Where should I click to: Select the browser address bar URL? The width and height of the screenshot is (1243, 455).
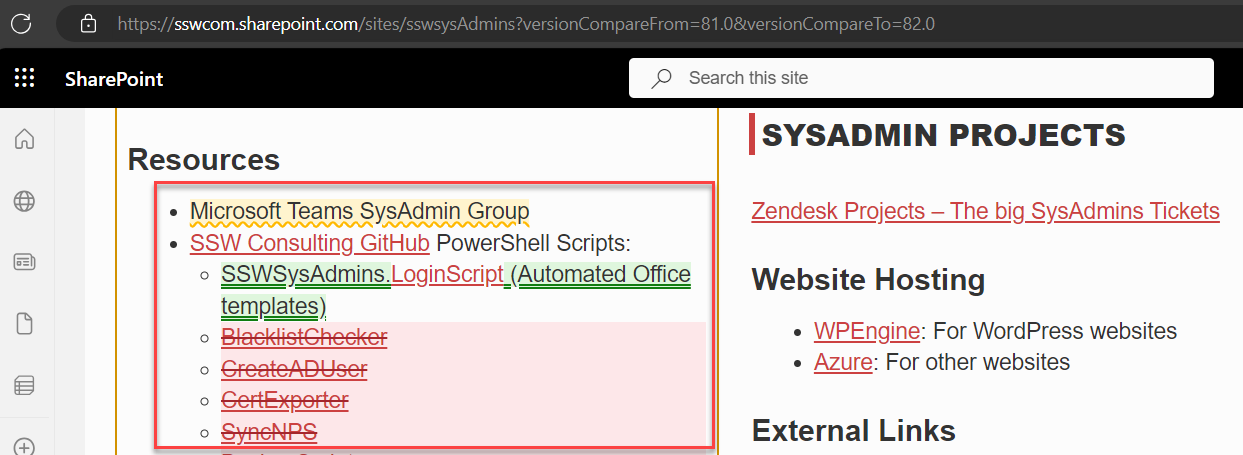tap(525, 22)
